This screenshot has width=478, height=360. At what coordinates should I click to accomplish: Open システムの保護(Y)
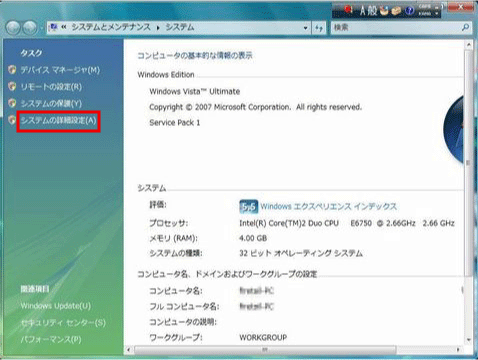tap(51, 103)
